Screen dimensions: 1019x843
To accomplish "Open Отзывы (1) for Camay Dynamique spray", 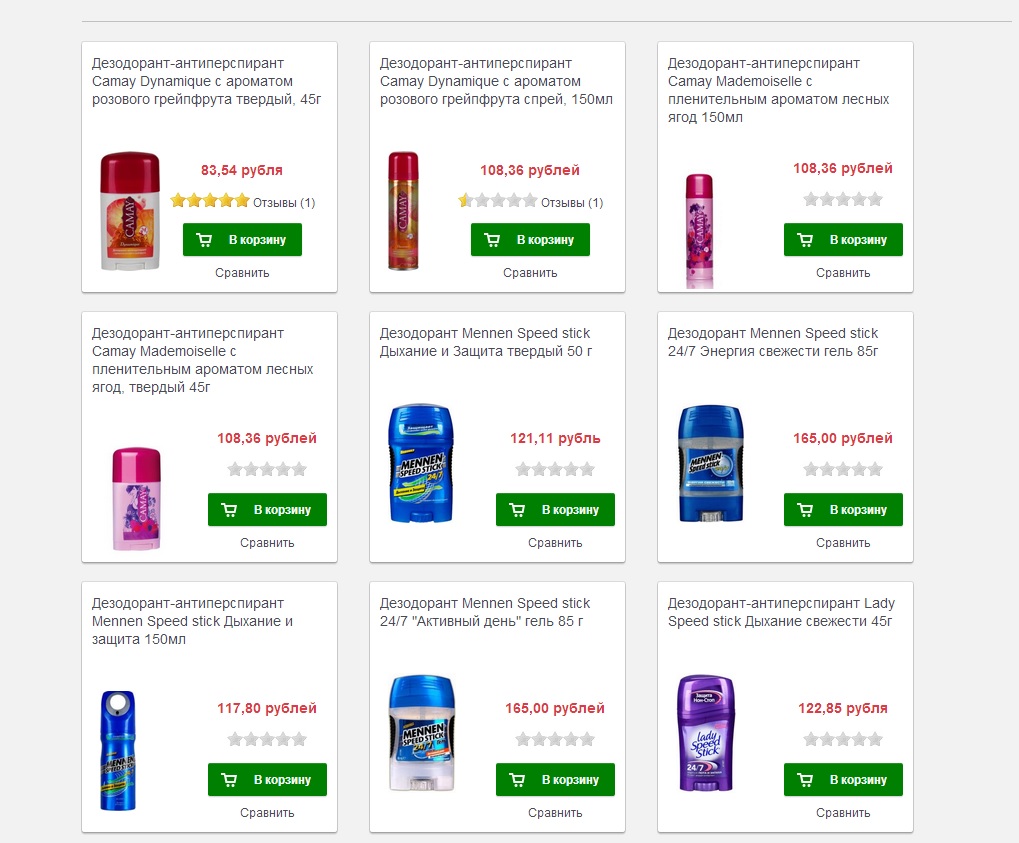I will pos(572,203).
